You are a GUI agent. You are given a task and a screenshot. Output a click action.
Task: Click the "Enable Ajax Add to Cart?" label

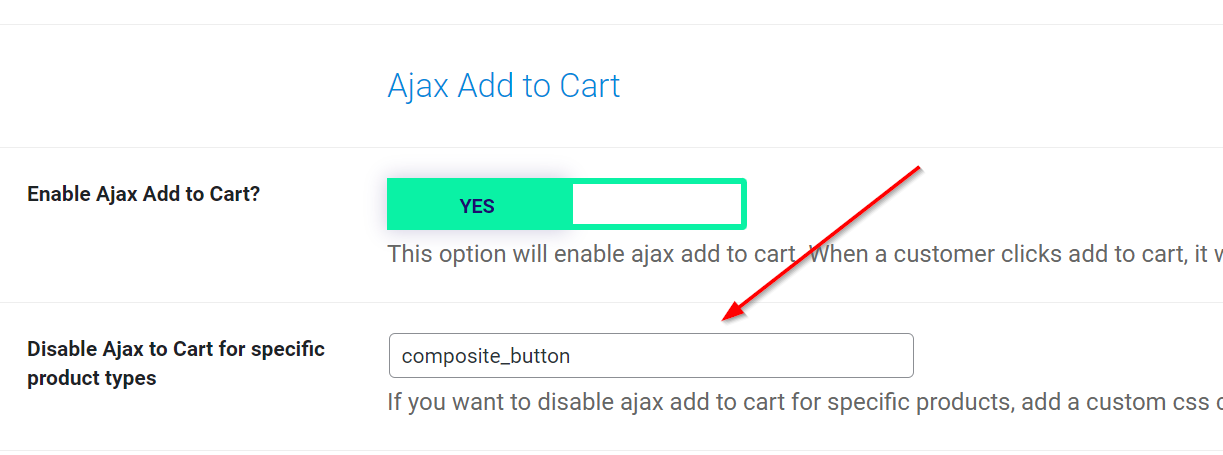click(143, 194)
